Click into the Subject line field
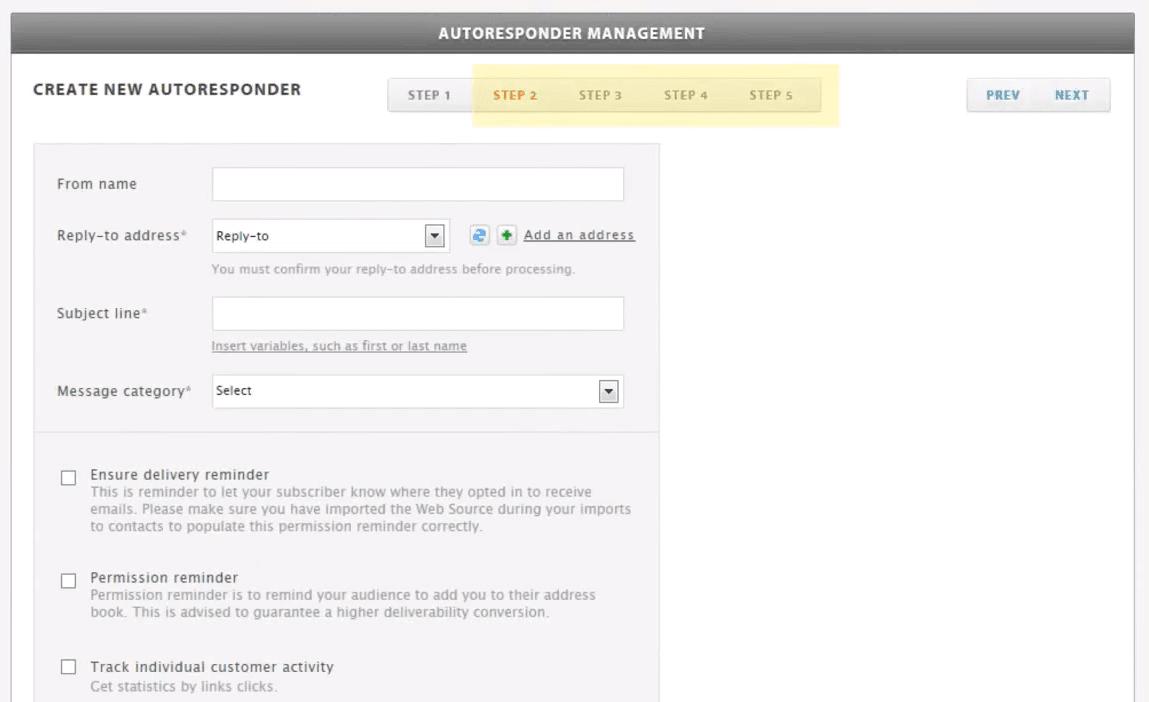This screenshot has height=702, width=1149. click(x=418, y=314)
